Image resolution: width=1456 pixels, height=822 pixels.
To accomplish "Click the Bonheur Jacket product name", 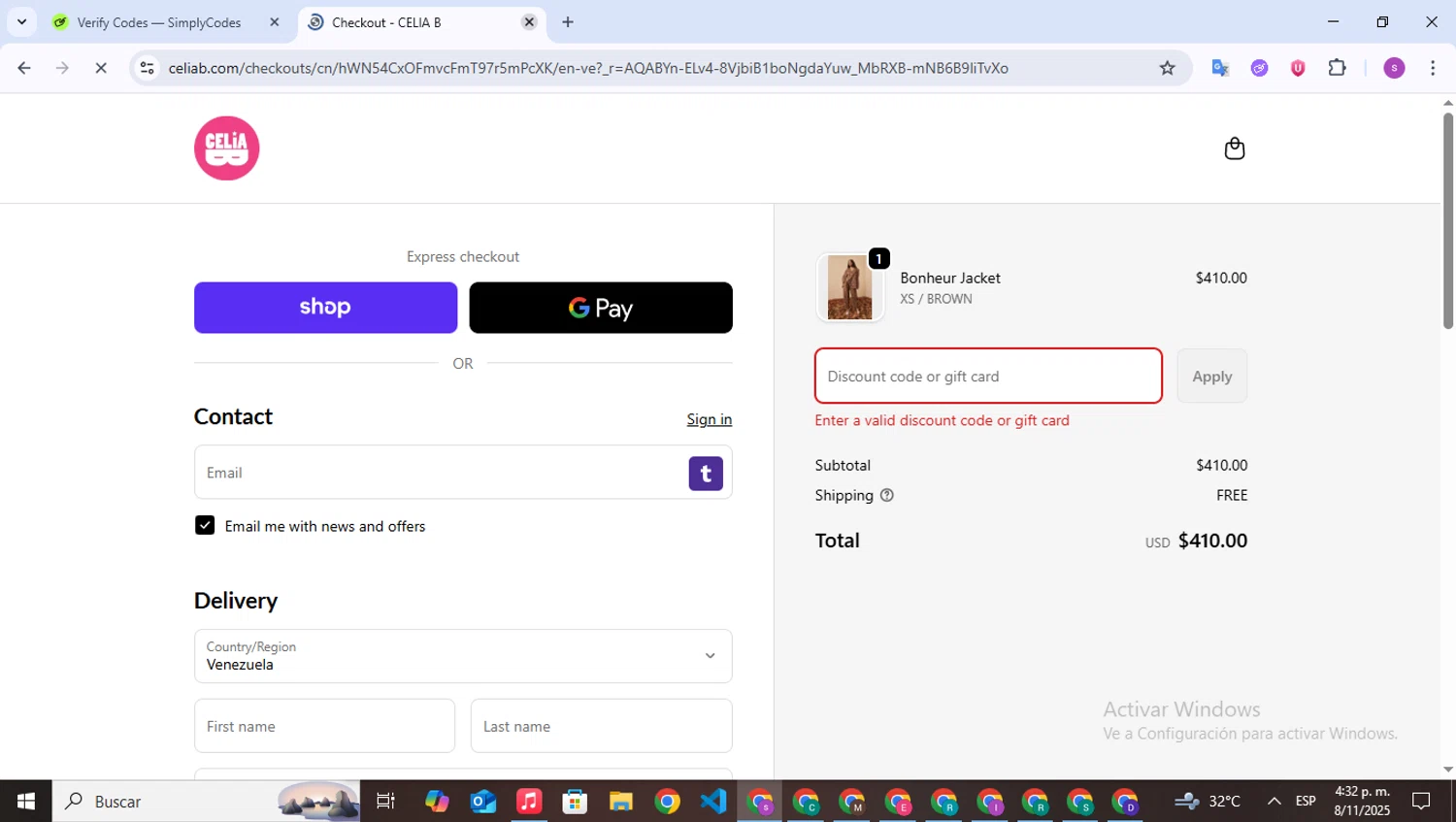I will pyautogui.click(x=950, y=278).
